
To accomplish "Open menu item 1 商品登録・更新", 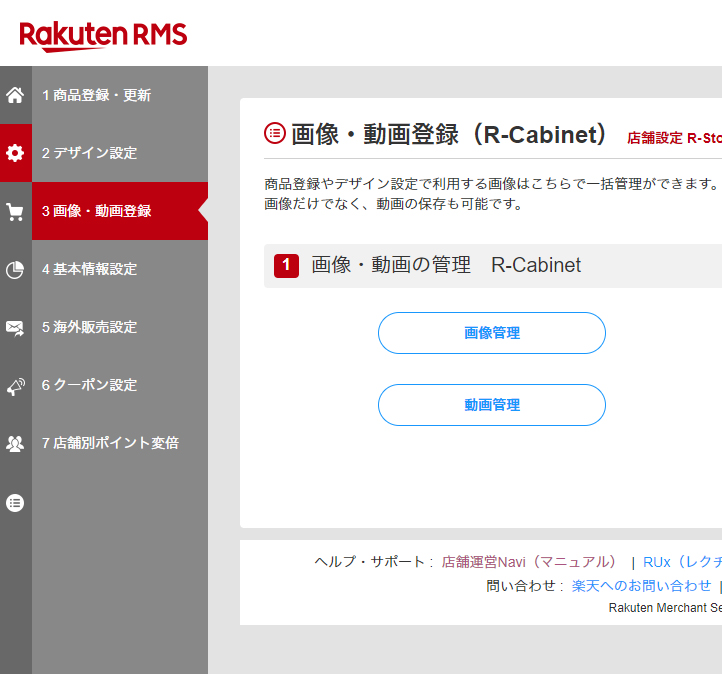I will pos(120,95).
